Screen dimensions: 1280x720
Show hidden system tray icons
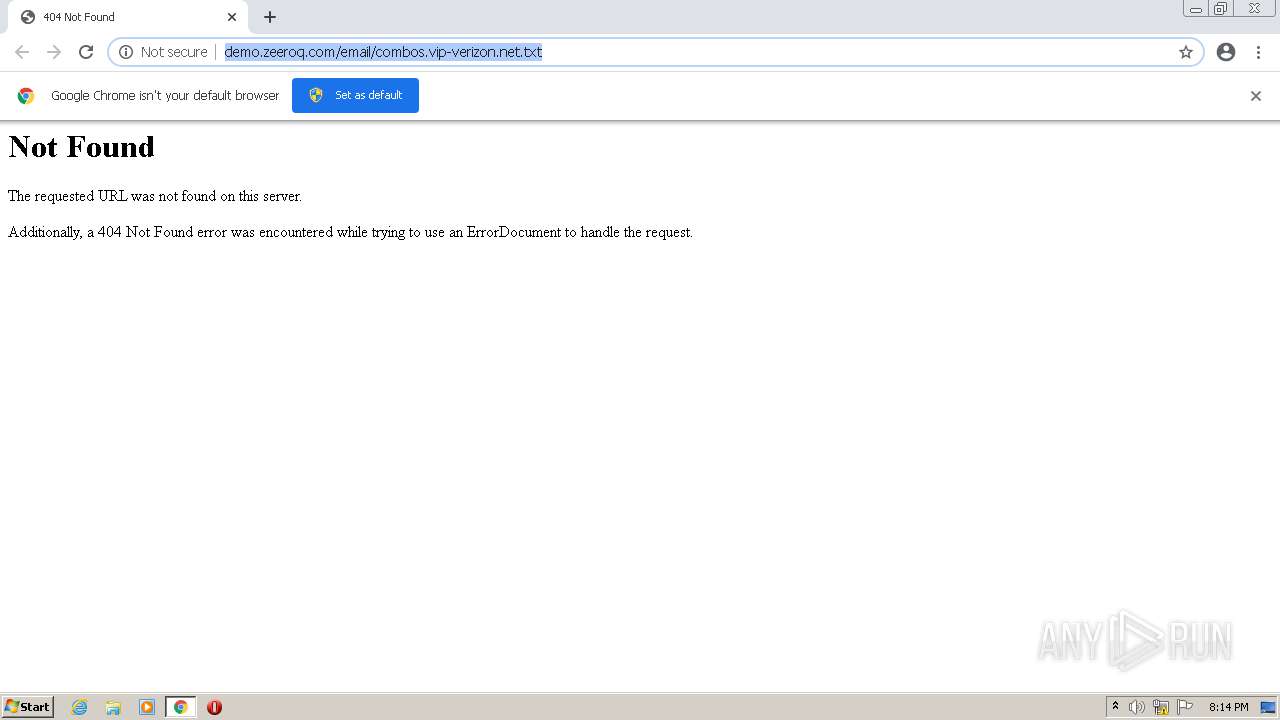click(1115, 707)
